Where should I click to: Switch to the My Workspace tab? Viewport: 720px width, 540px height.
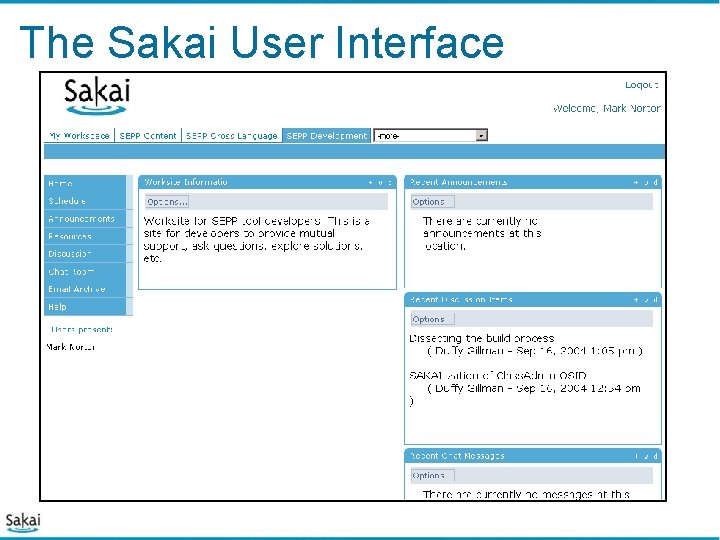[x=79, y=135]
